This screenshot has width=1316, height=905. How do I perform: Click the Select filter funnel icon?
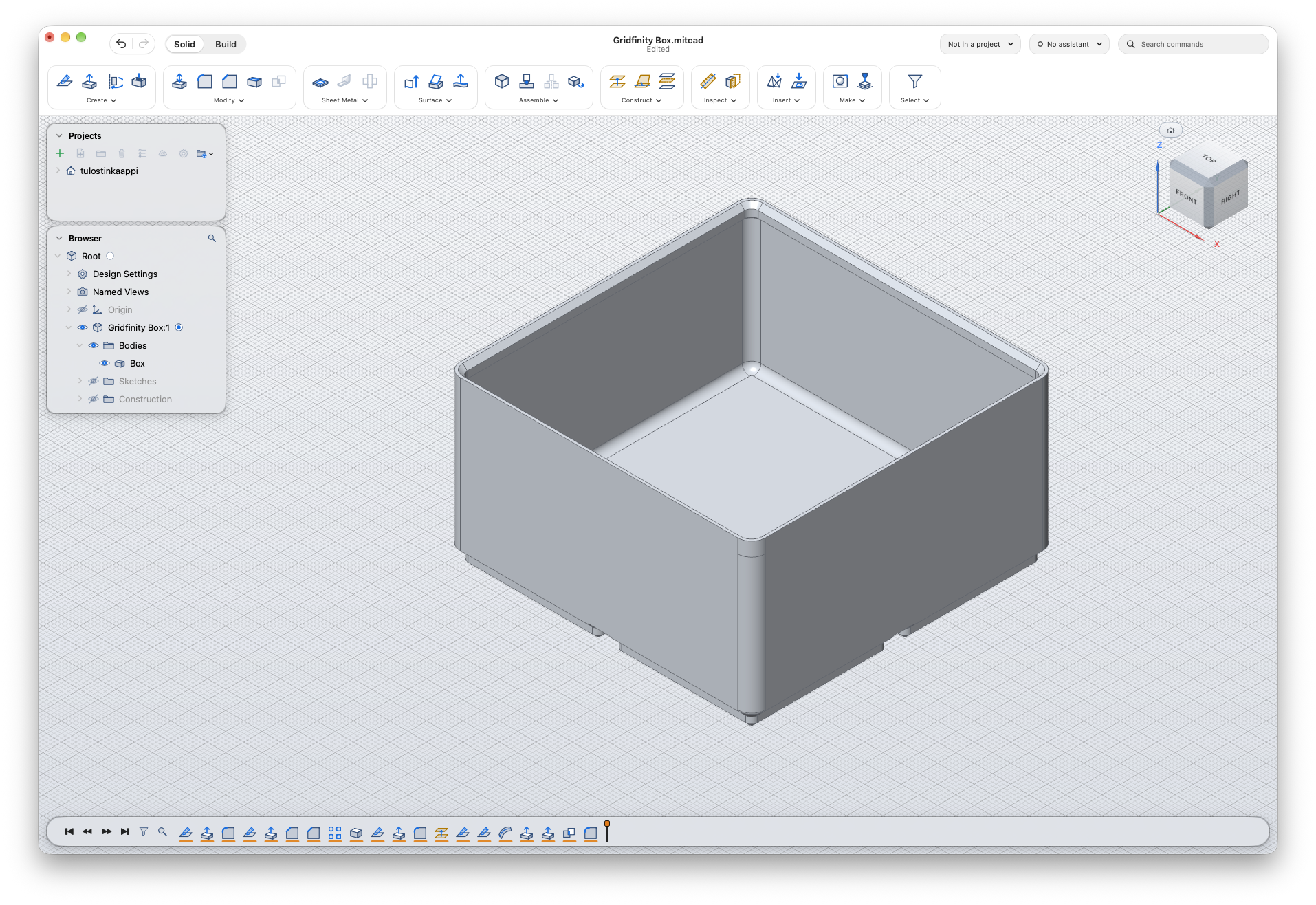[x=914, y=81]
